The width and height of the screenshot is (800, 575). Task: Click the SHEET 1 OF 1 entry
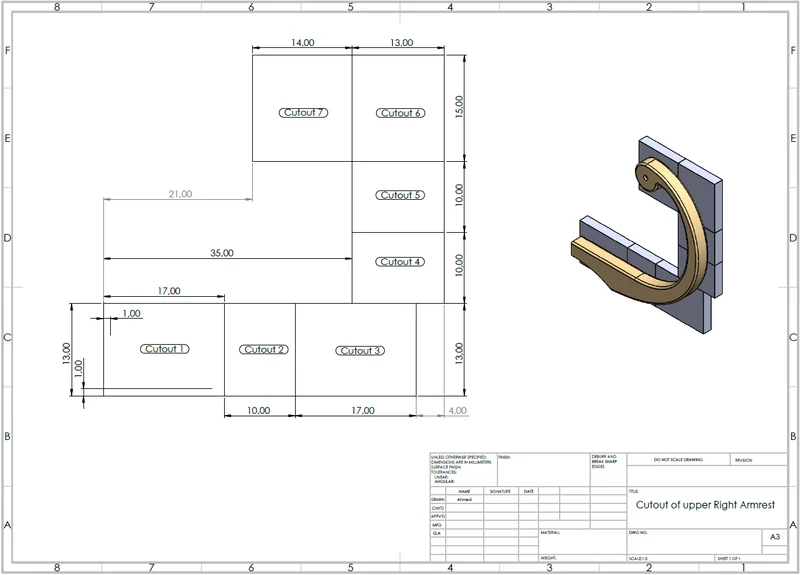coord(729,559)
